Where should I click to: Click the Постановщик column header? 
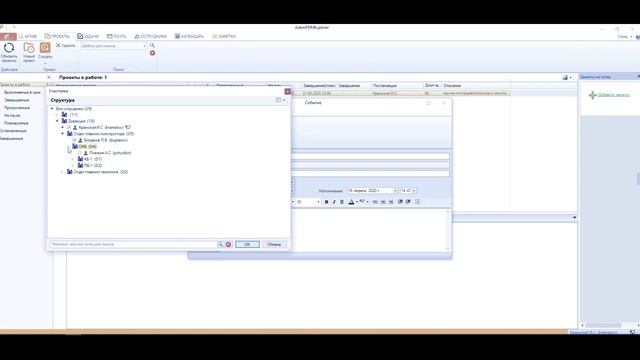pos(397,85)
